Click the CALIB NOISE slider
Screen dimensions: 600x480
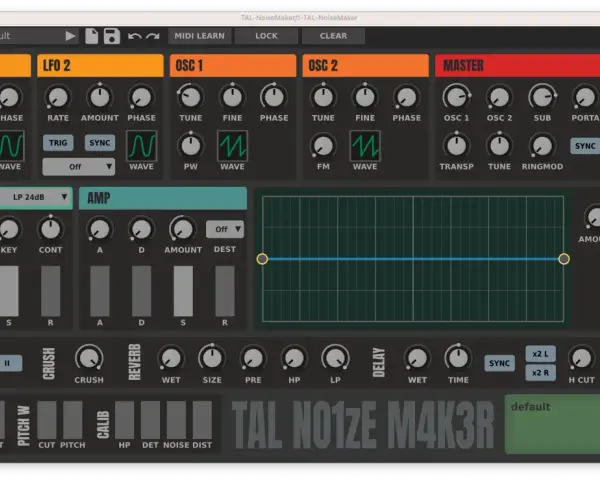[176, 420]
